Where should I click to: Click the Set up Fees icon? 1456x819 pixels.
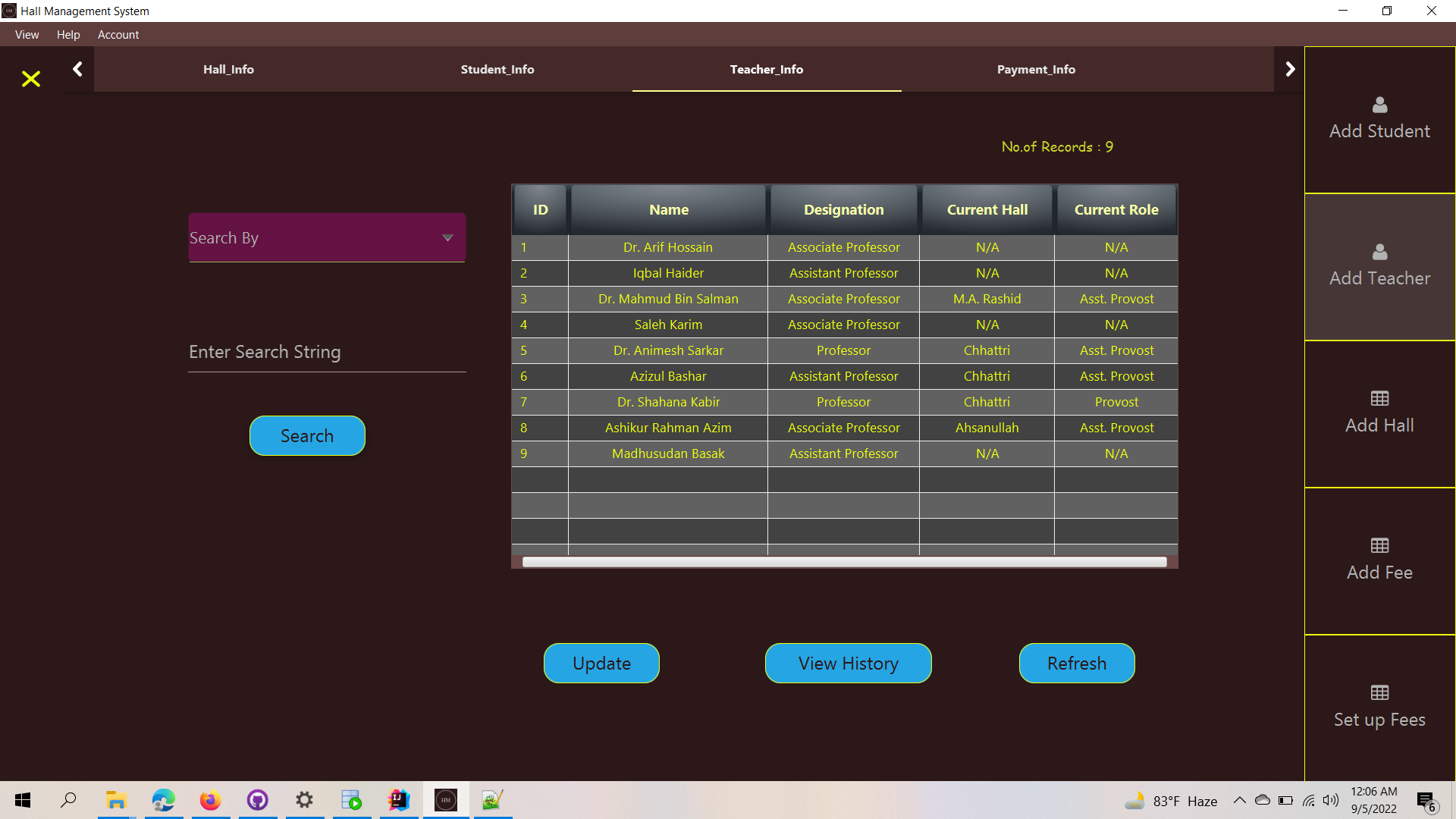click(1379, 692)
